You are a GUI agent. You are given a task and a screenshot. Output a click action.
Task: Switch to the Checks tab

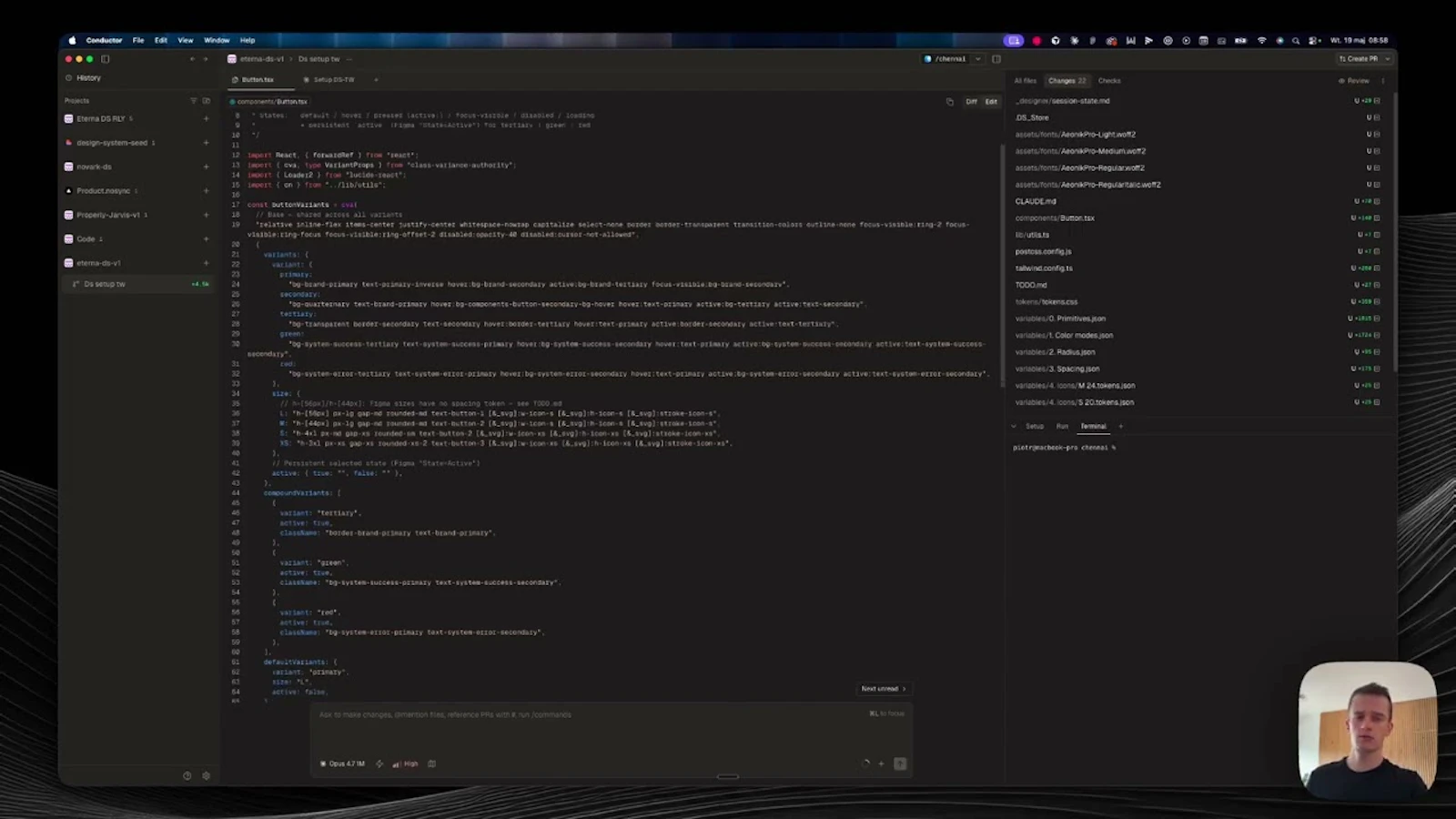[x=1109, y=81]
